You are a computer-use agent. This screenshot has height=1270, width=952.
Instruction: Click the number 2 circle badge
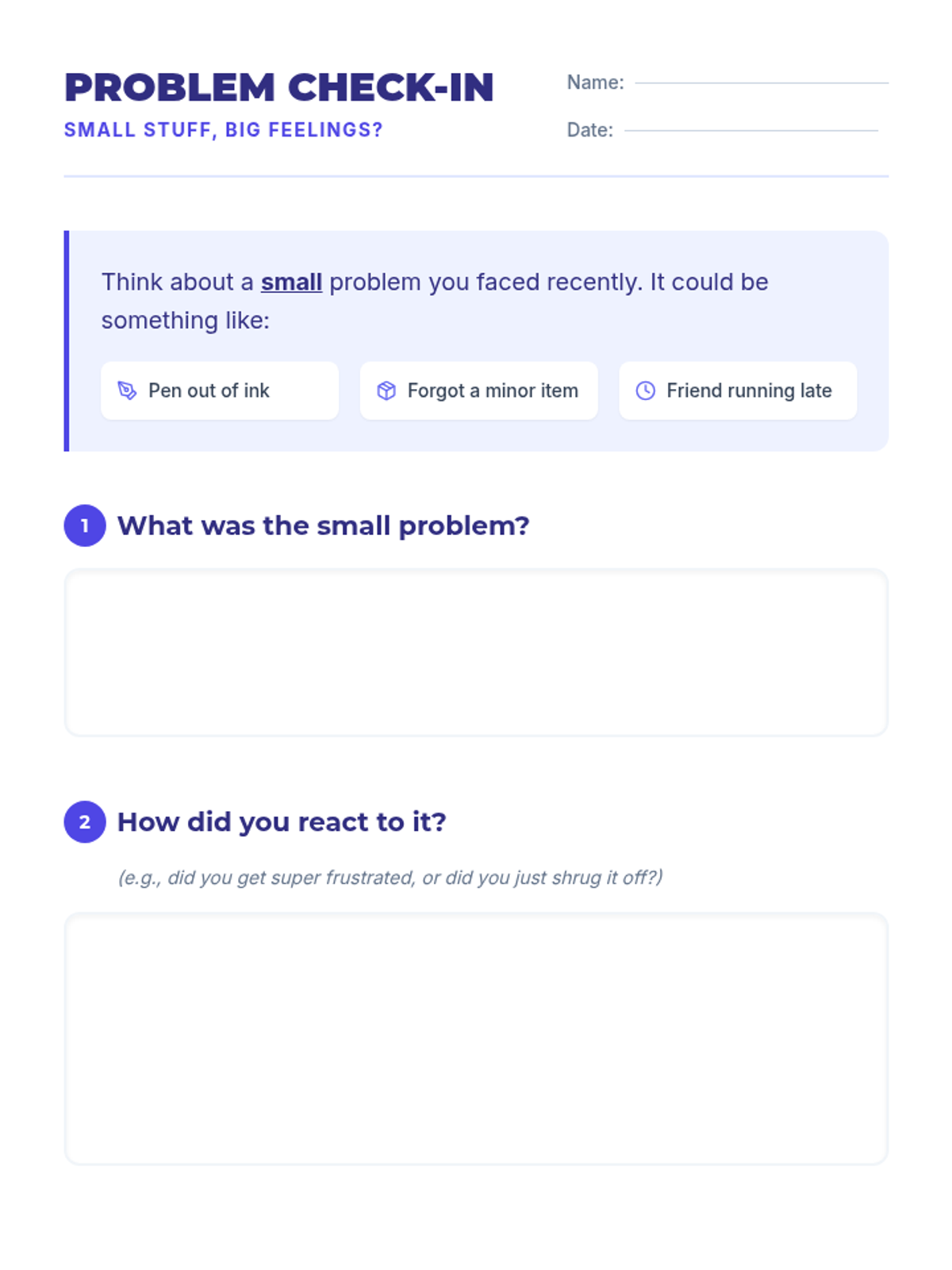(x=85, y=822)
